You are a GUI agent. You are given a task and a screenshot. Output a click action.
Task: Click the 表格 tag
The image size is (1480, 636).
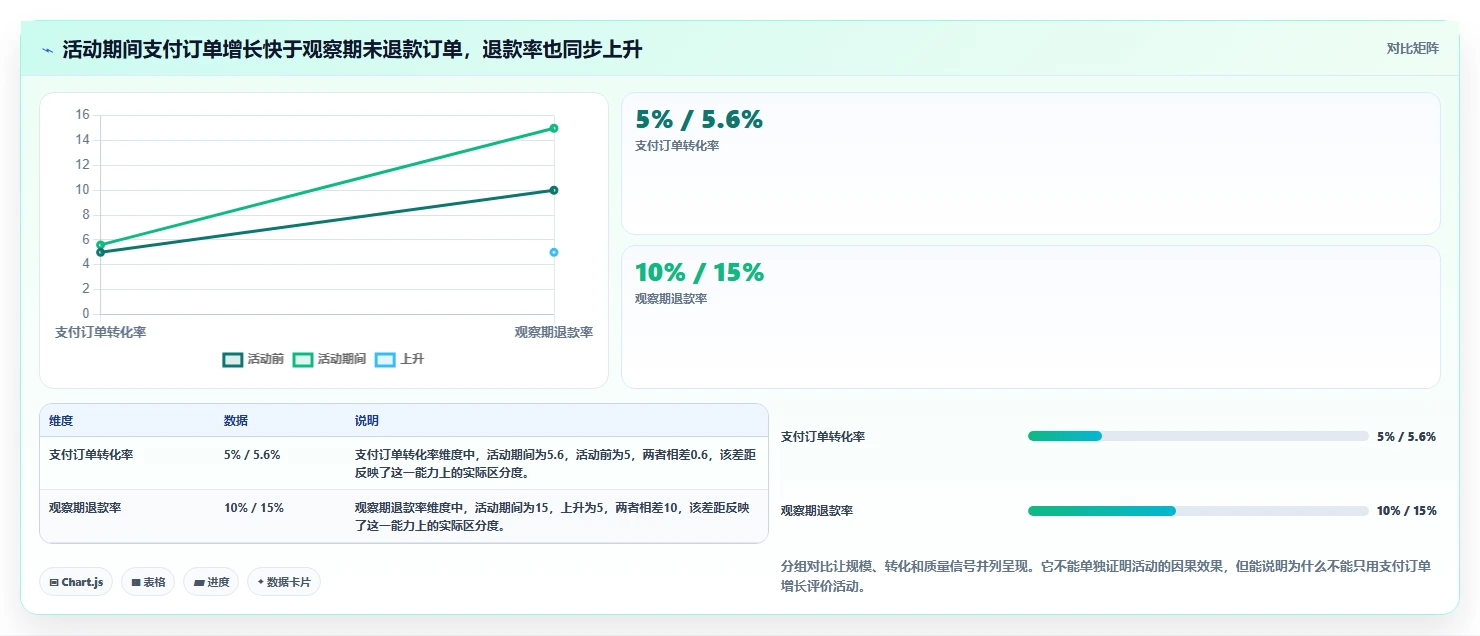coord(148,582)
